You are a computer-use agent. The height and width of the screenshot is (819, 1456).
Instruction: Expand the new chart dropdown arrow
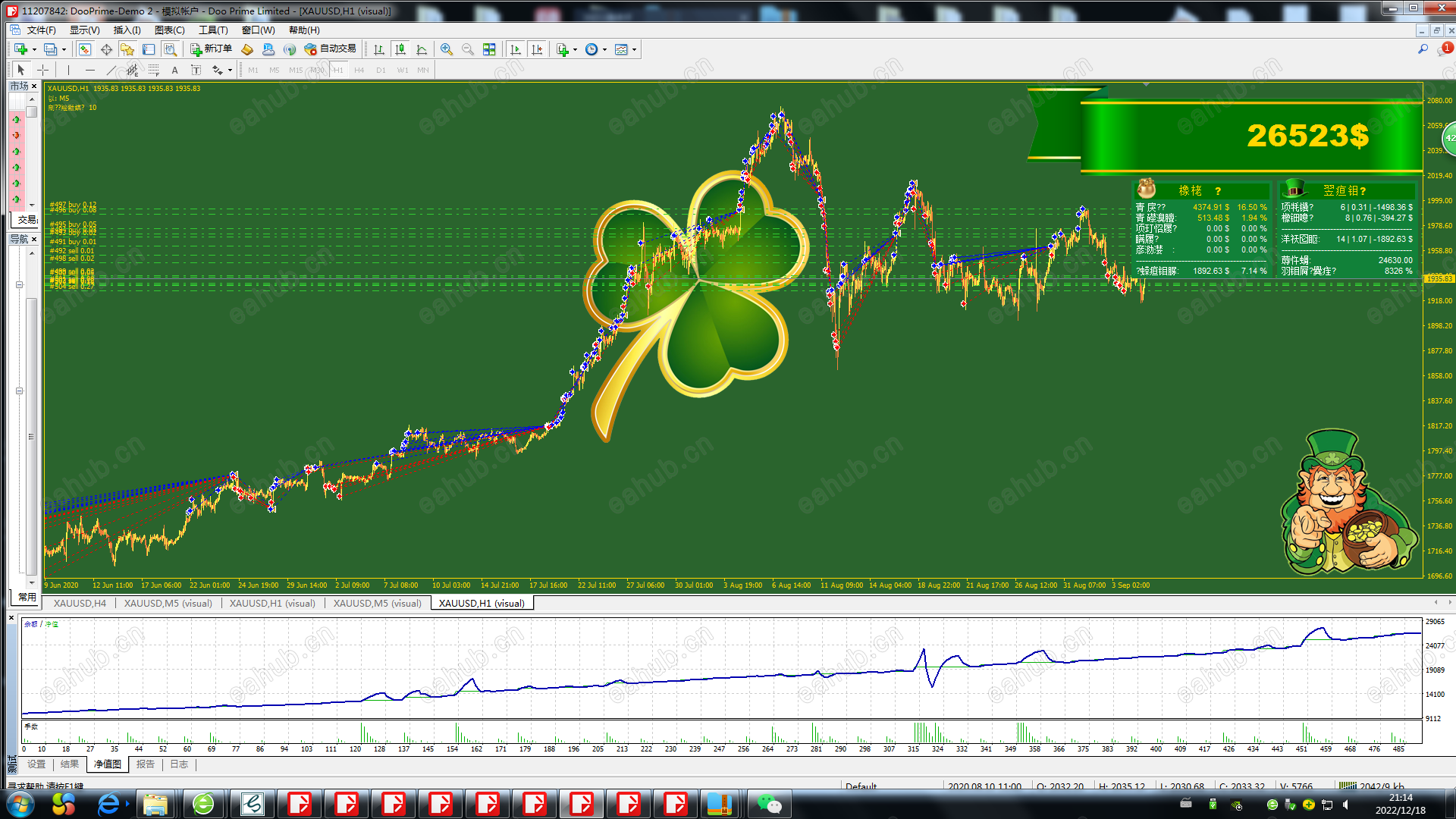click(34, 50)
